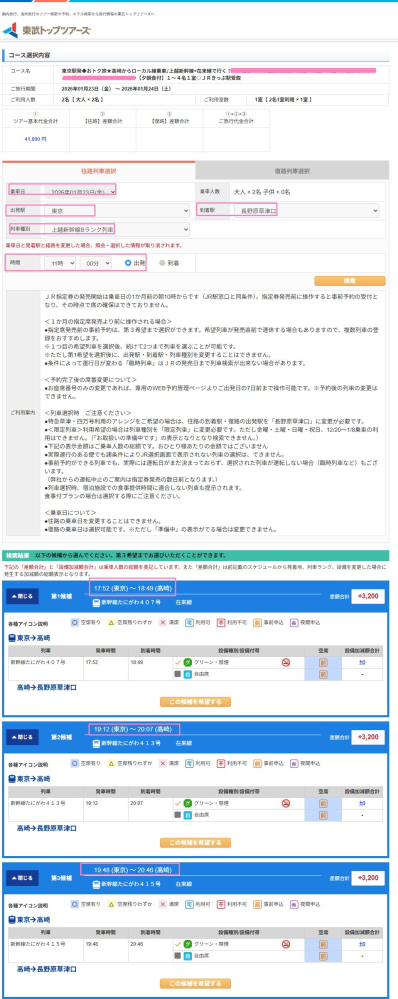
Task: Toggle 自由席 checkbox for たにがわ413号
Action: [178, 814]
